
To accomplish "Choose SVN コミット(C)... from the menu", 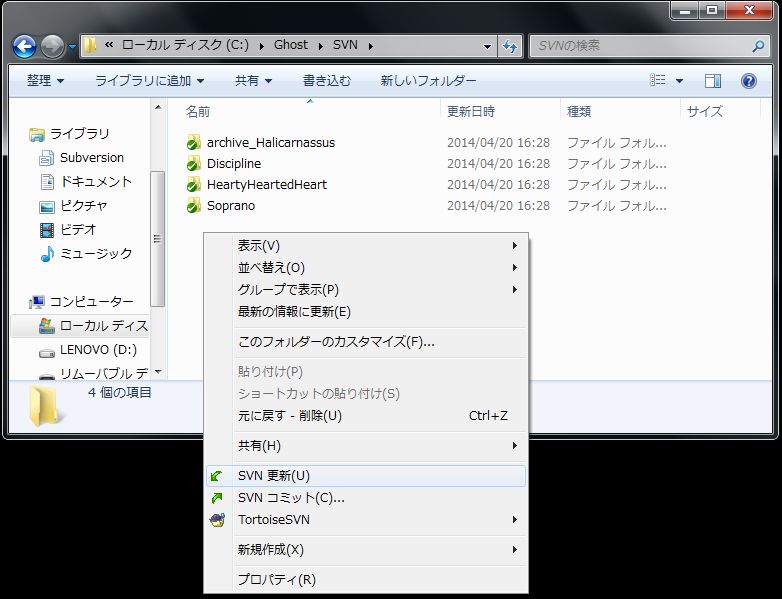I will click(x=366, y=498).
